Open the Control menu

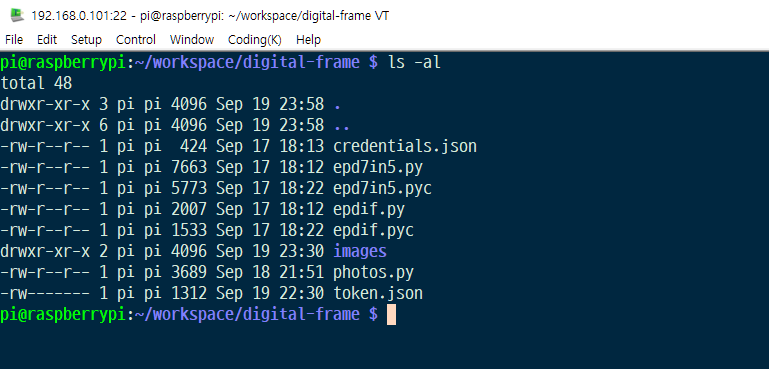[136, 40]
